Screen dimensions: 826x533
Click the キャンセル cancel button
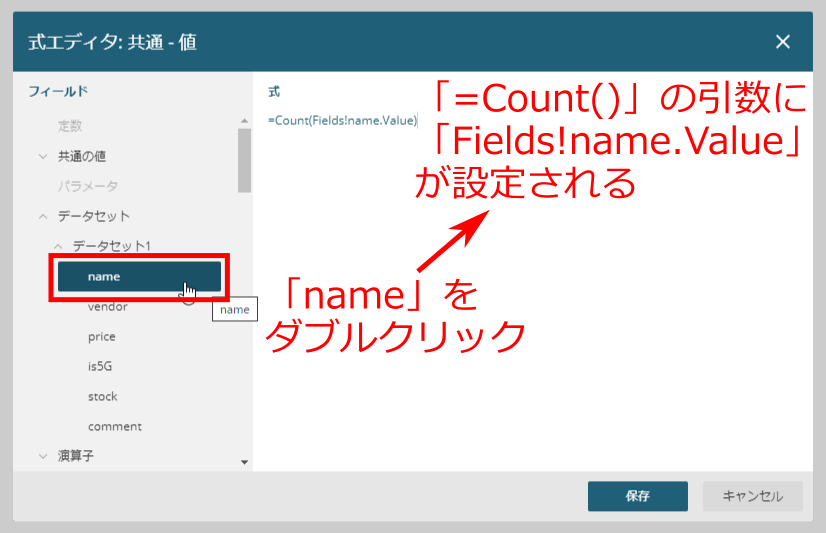point(752,496)
